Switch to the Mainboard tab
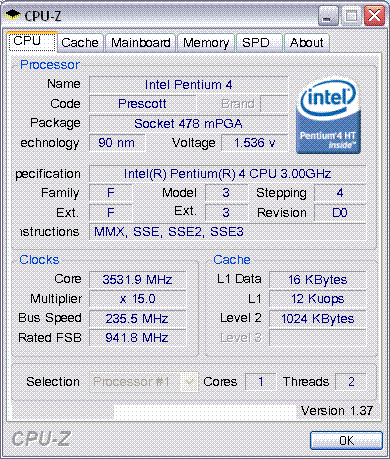Image resolution: width=390 pixels, height=459 pixels. point(140,43)
